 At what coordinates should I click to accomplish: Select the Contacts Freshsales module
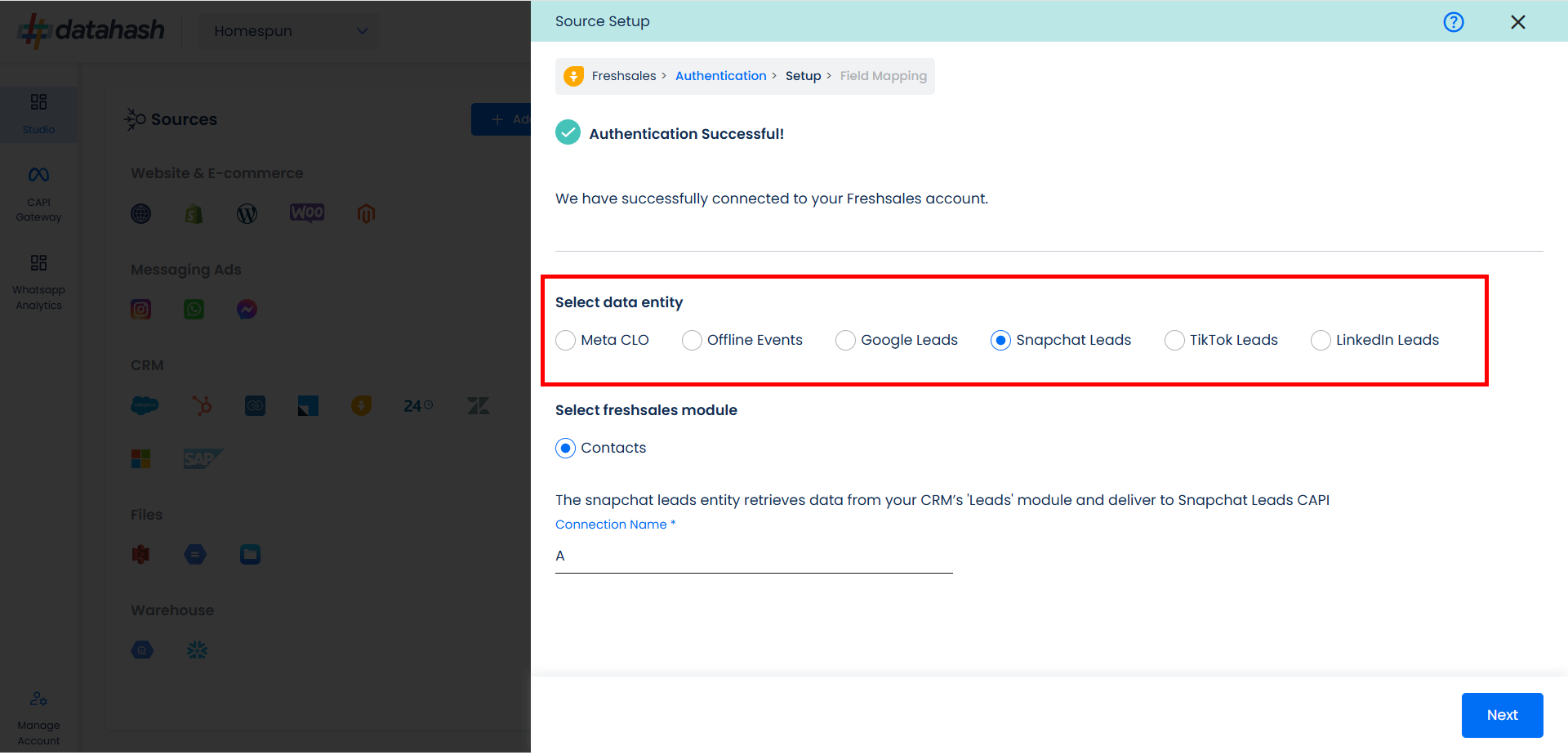point(566,449)
